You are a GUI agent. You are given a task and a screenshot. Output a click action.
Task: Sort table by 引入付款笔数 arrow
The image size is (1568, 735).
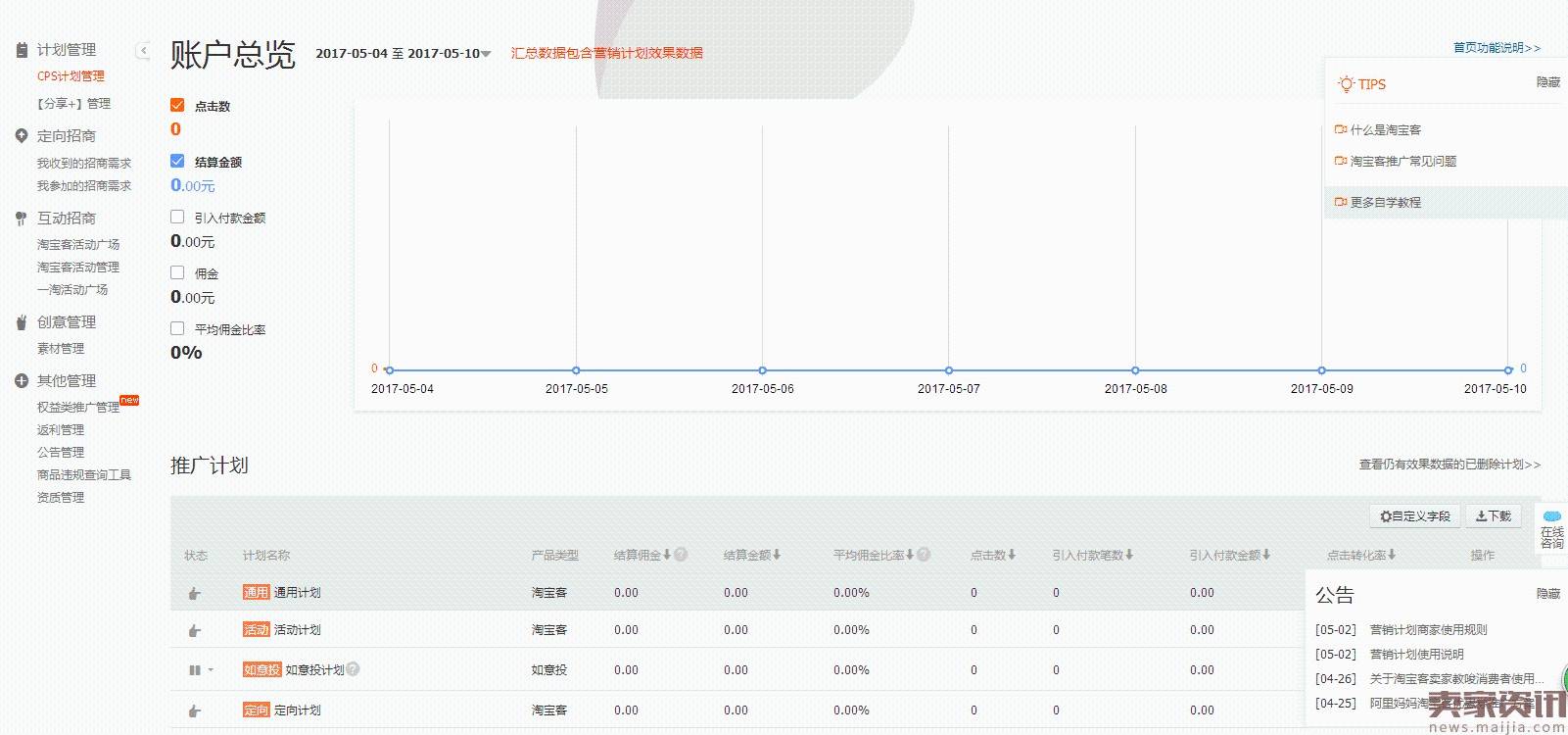(x=1129, y=555)
